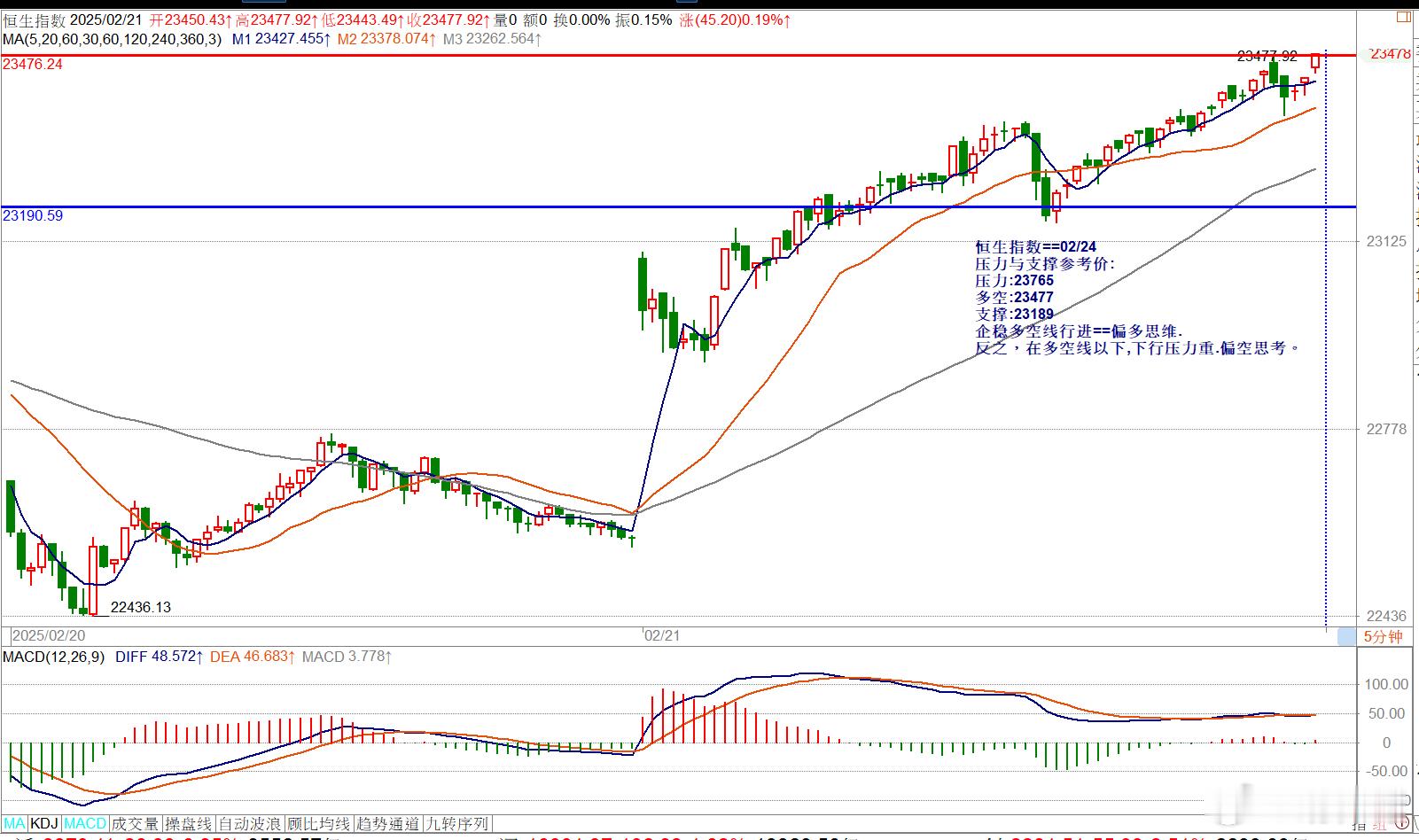Open the 操盘线 indicator tab

click(189, 823)
